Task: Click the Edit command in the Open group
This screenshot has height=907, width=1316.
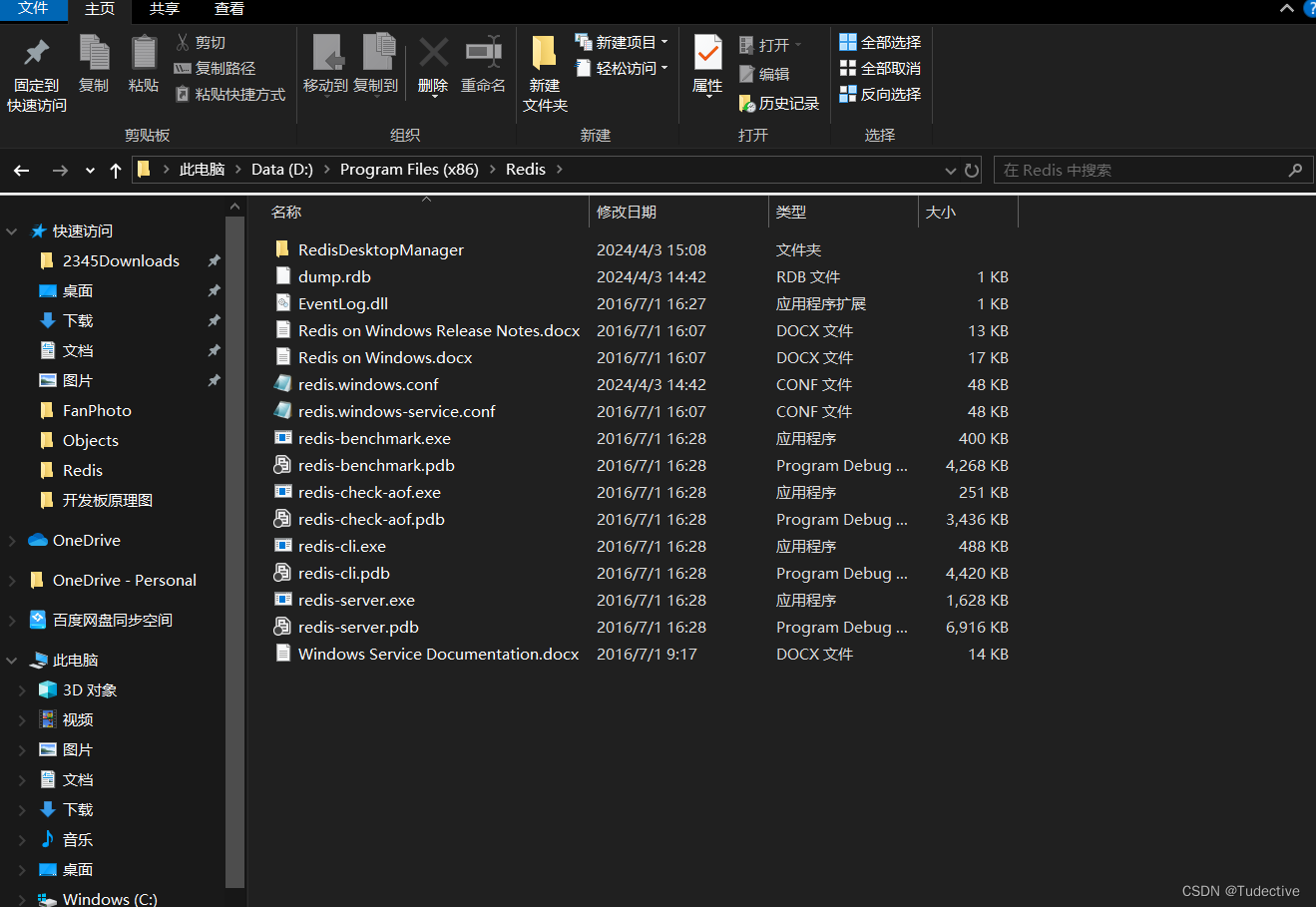Action: pos(764,74)
